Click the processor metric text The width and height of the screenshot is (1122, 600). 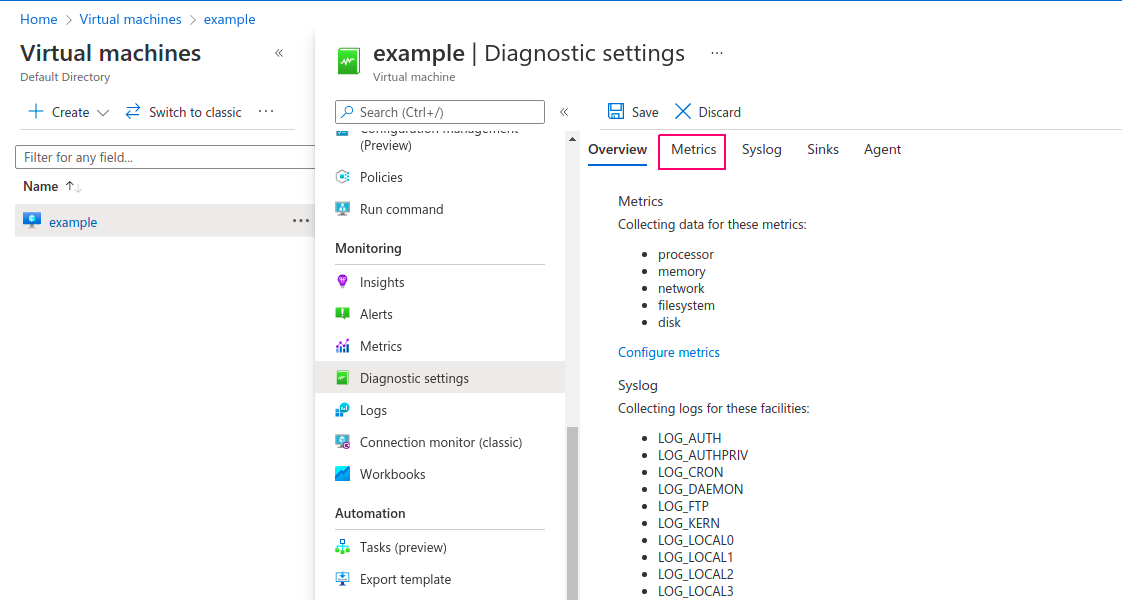point(686,255)
